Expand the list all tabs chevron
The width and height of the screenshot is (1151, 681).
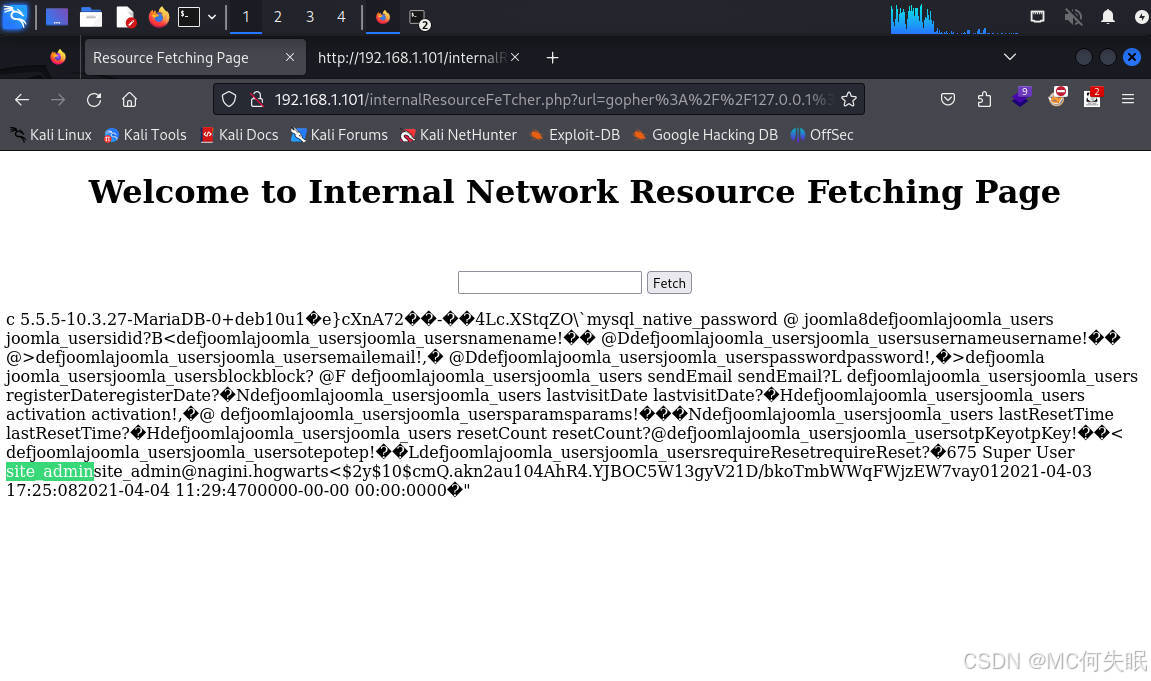[x=1010, y=57]
